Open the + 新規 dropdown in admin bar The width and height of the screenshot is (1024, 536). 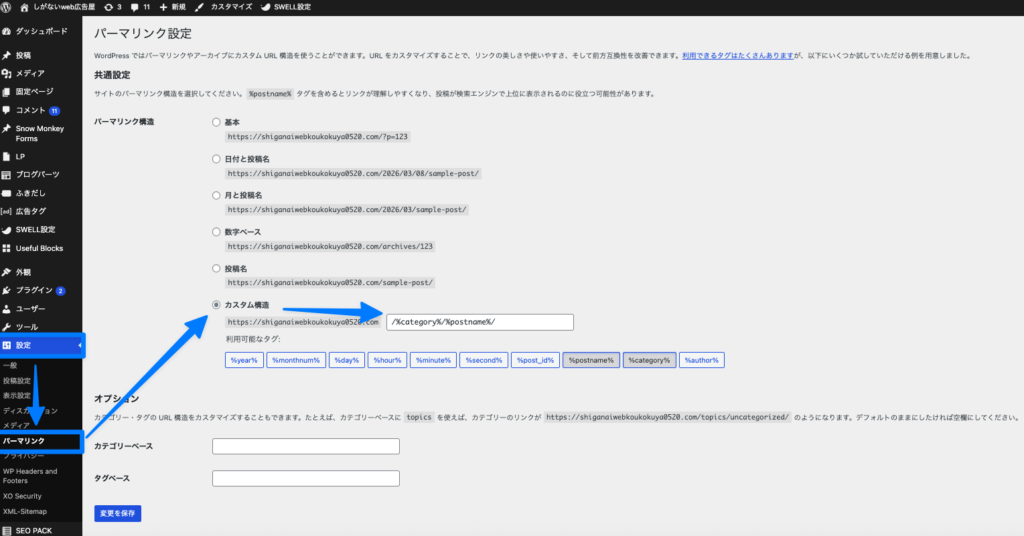click(172, 6)
